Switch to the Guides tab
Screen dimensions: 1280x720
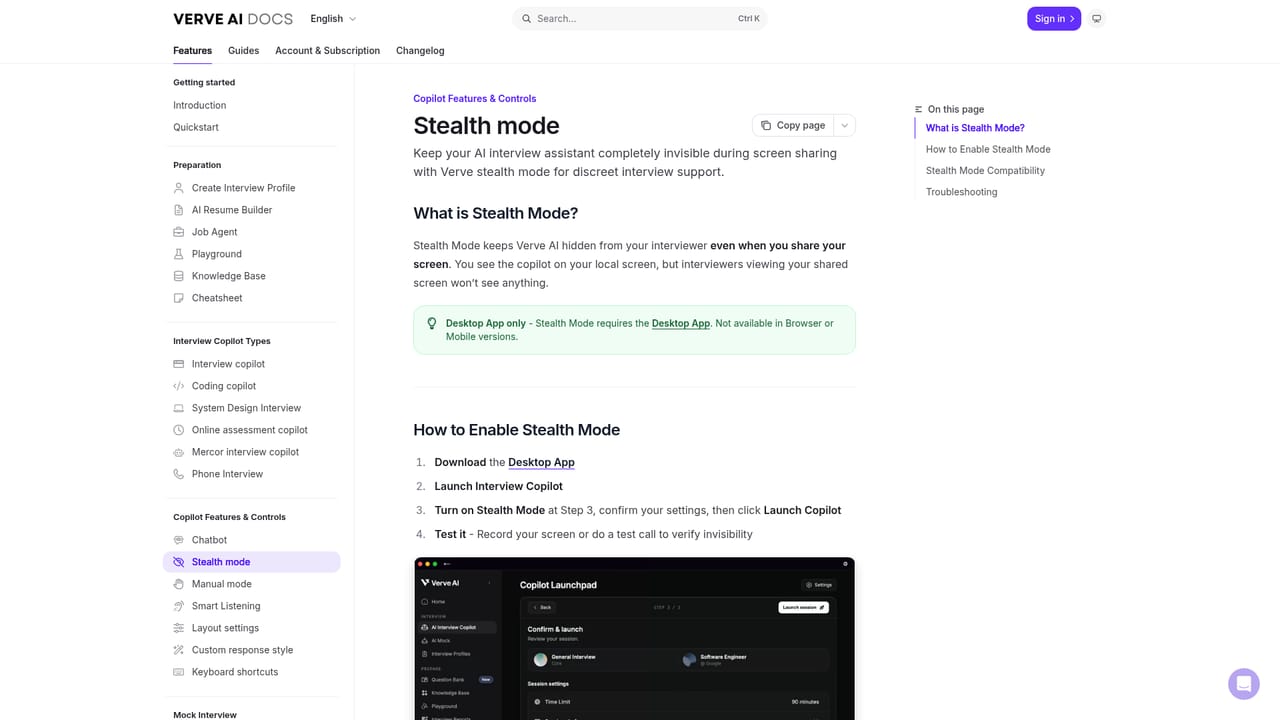pos(243,51)
